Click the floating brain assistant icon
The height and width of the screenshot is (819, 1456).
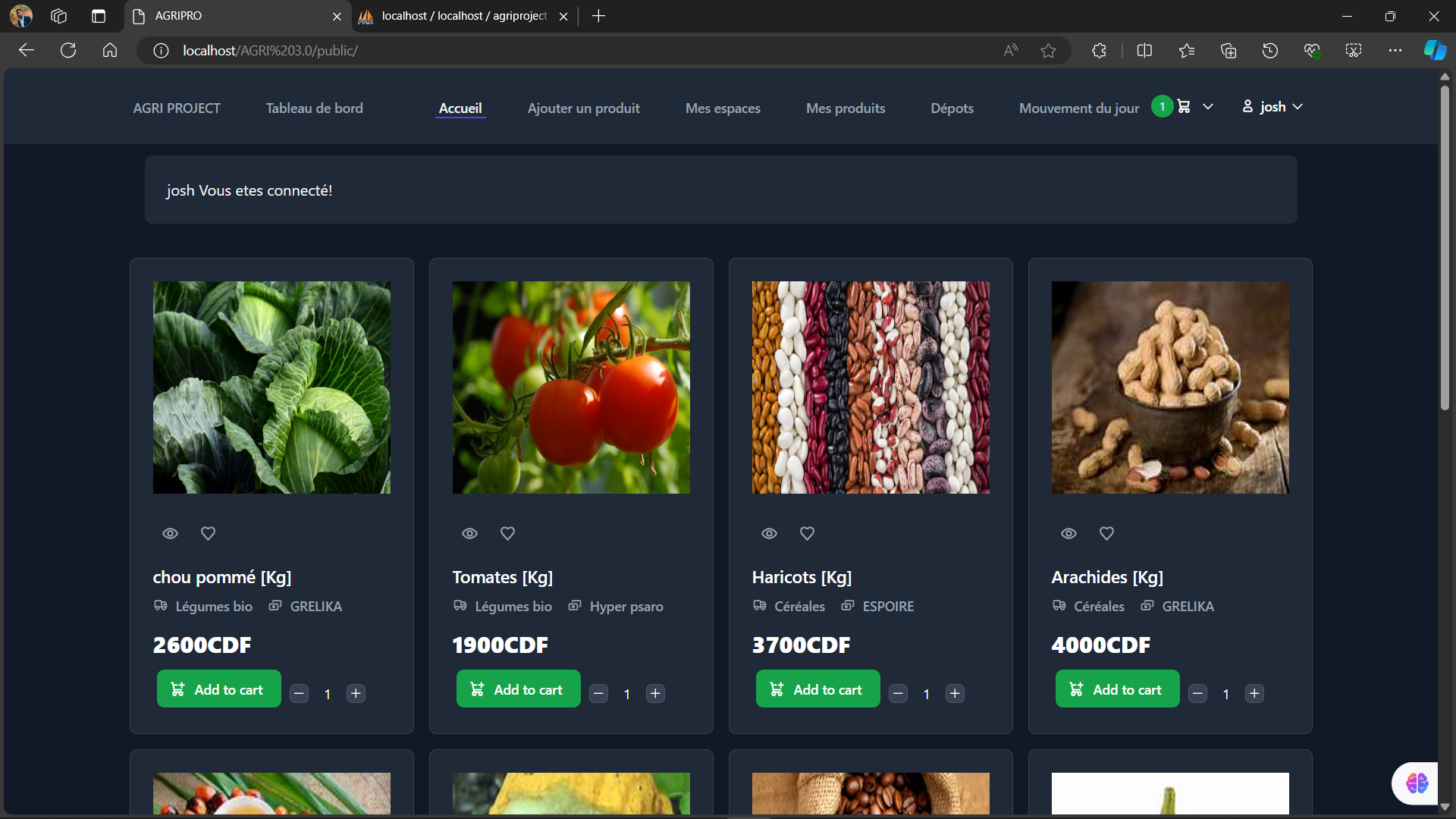pos(1416,783)
